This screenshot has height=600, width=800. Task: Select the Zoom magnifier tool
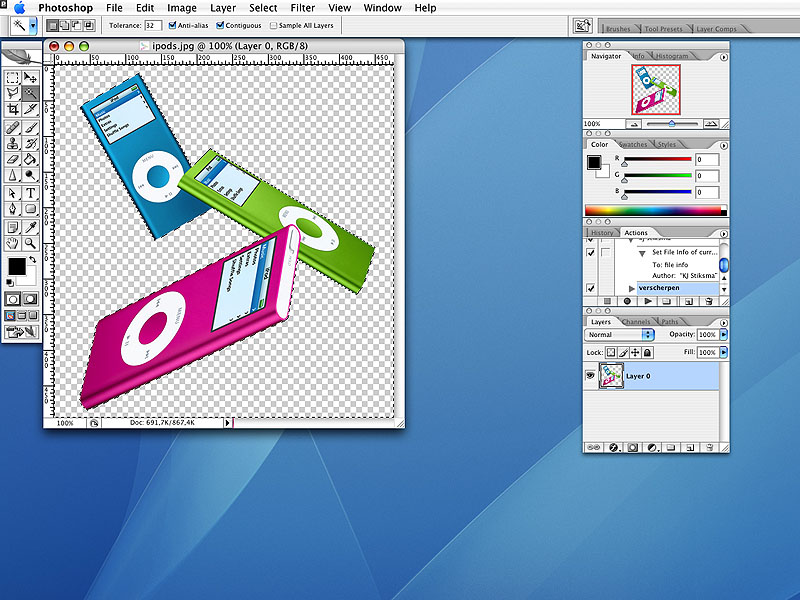tap(31, 243)
